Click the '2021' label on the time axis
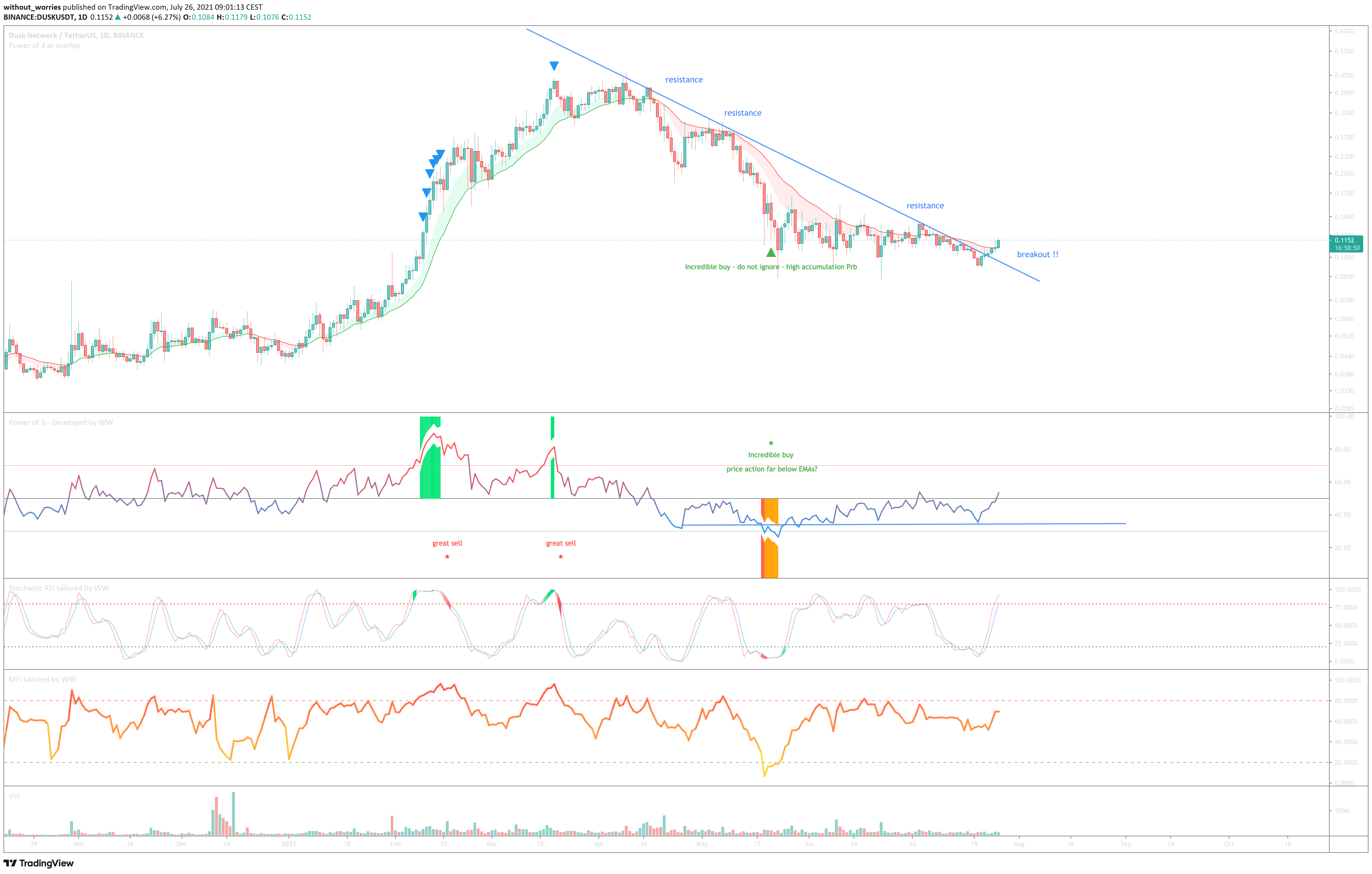Image resolution: width=1372 pixels, height=874 pixels. pyautogui.click(x=289, y=844)
